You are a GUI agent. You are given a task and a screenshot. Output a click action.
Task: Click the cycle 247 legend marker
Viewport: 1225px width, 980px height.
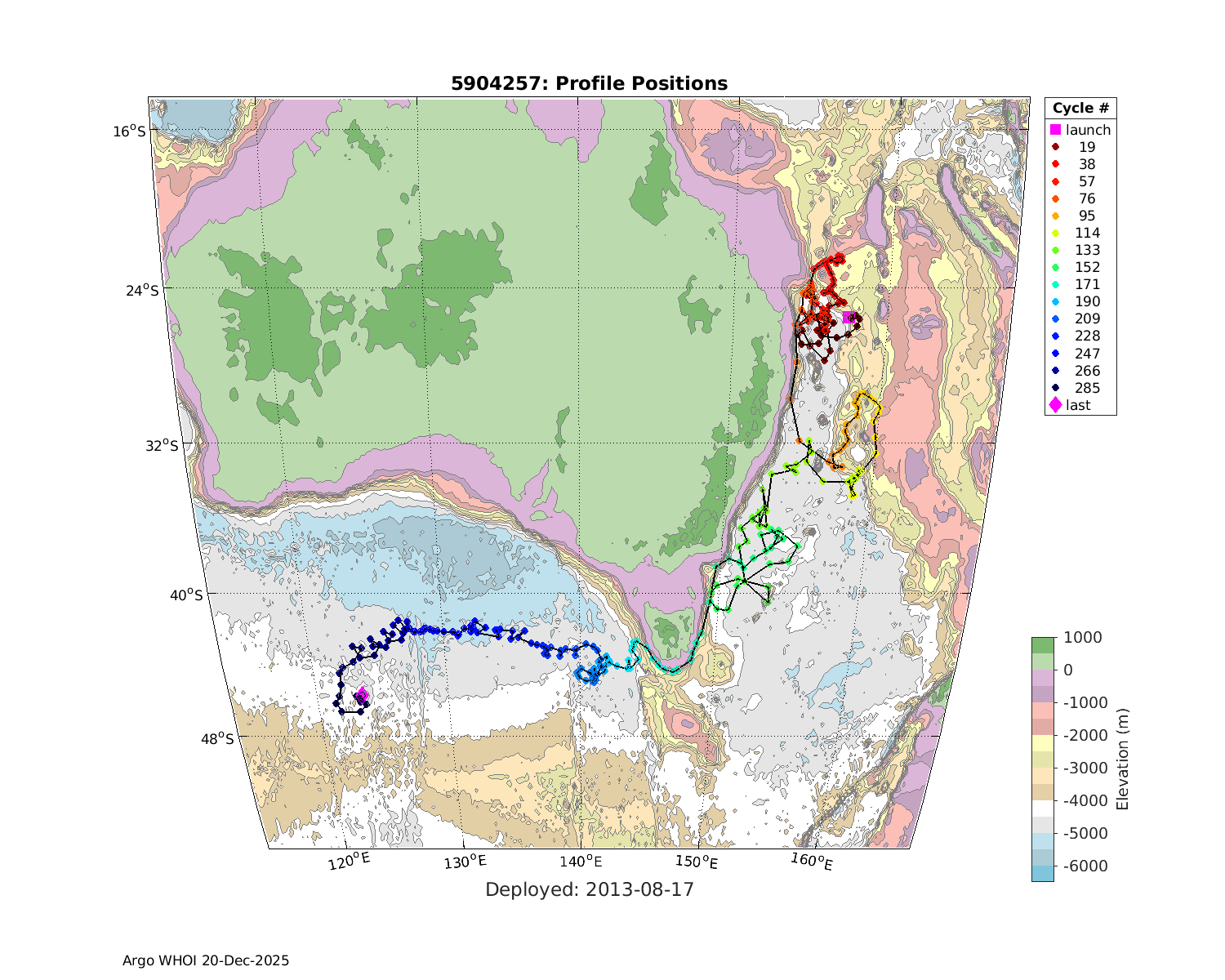(1055, 354)
